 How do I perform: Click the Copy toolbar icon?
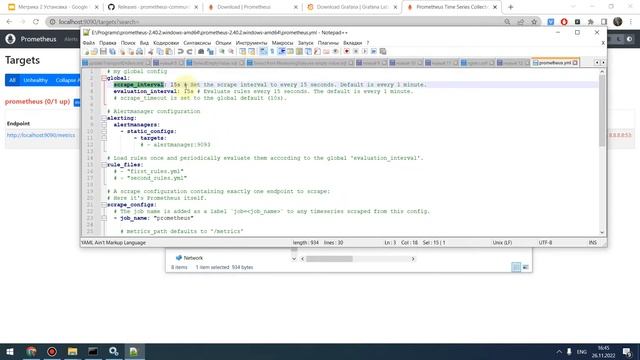[160, 51]
